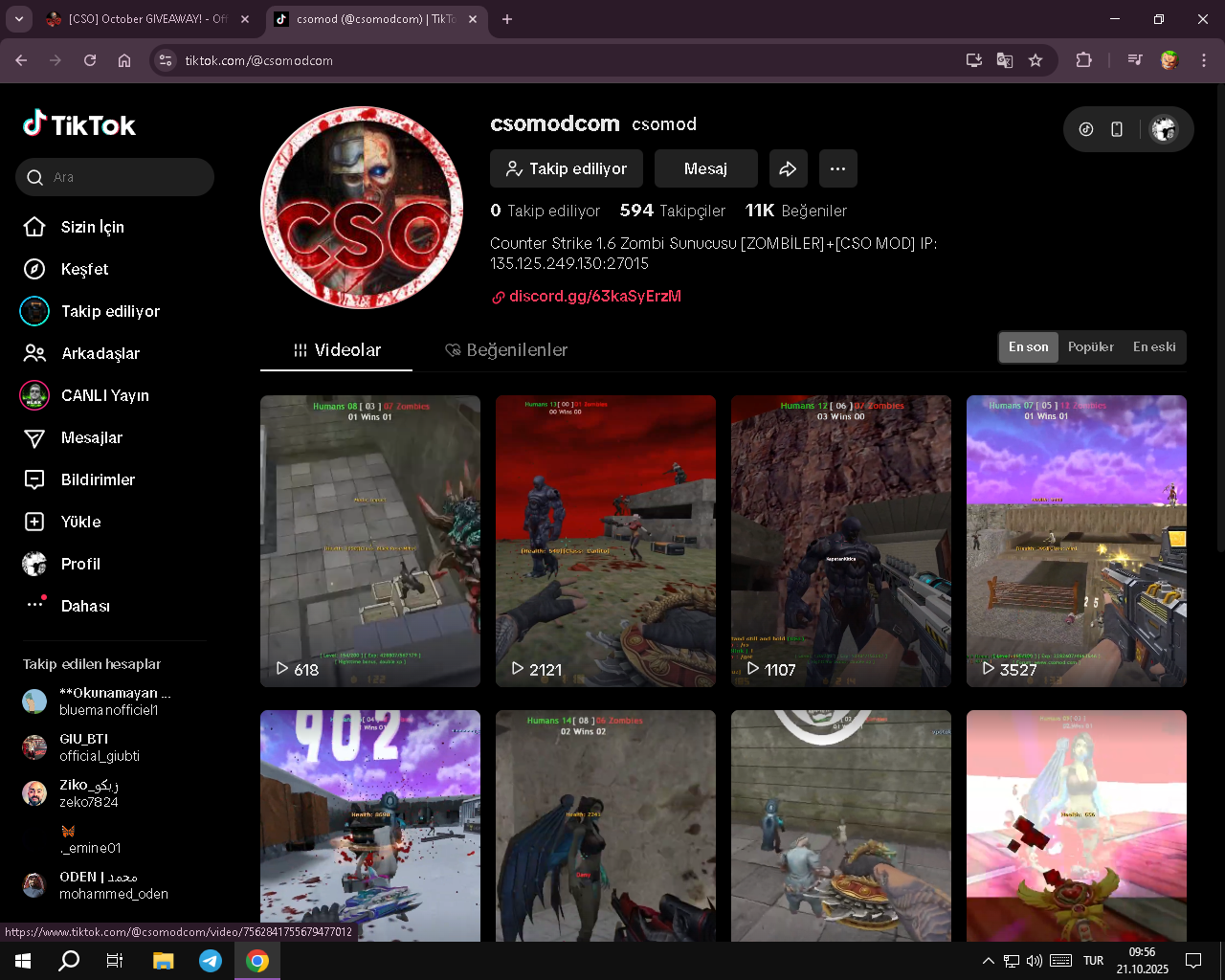
Task: Open the Chrome tab search dropdown arrow
Action: click(x=18, y=19)
